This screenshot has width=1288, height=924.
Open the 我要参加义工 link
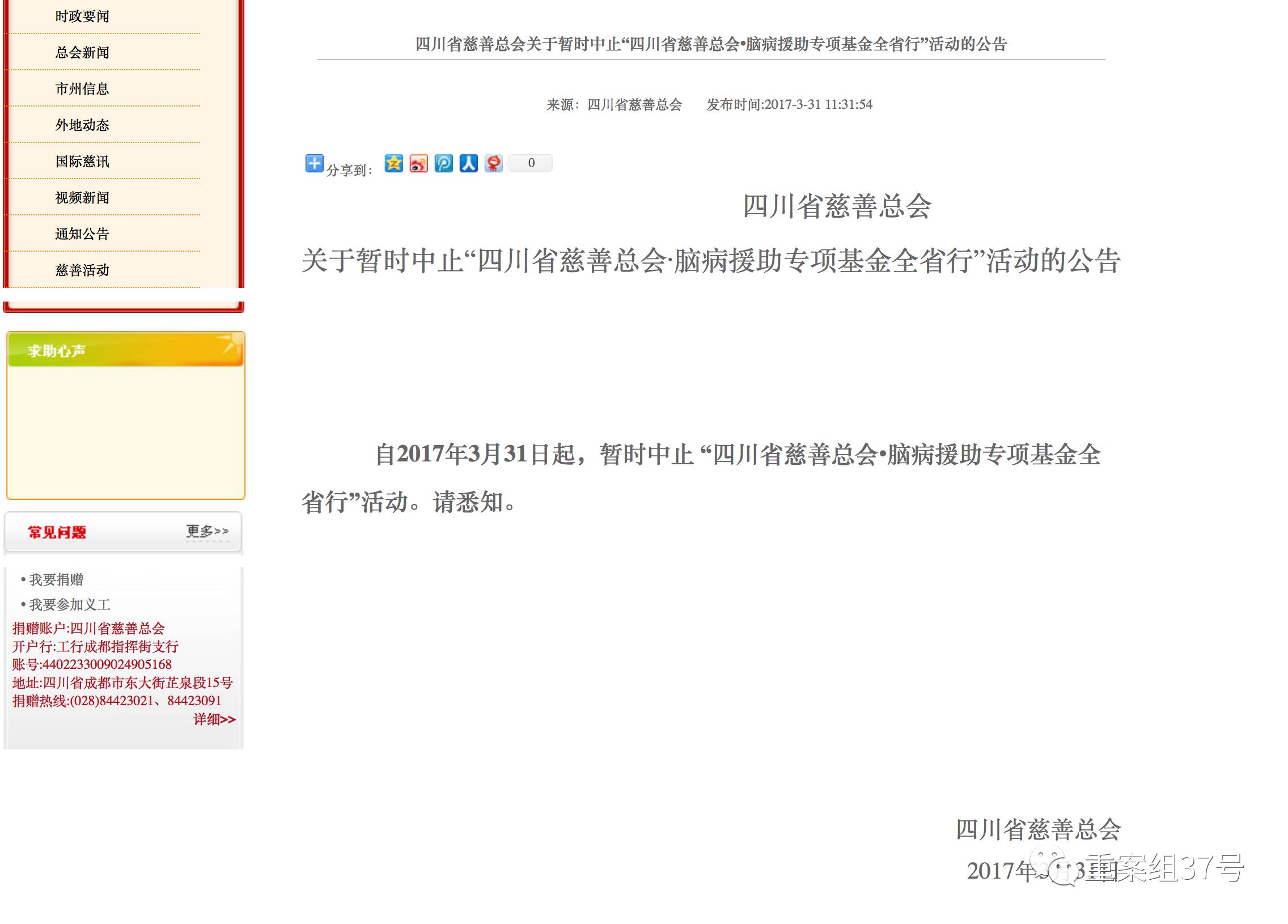[69, 605]
